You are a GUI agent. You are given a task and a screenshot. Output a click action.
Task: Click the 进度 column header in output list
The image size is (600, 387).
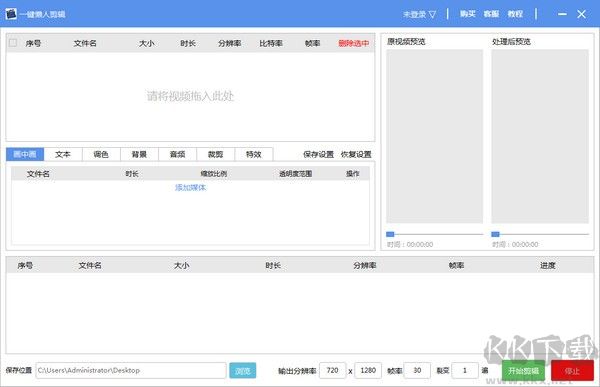[548, 265]
